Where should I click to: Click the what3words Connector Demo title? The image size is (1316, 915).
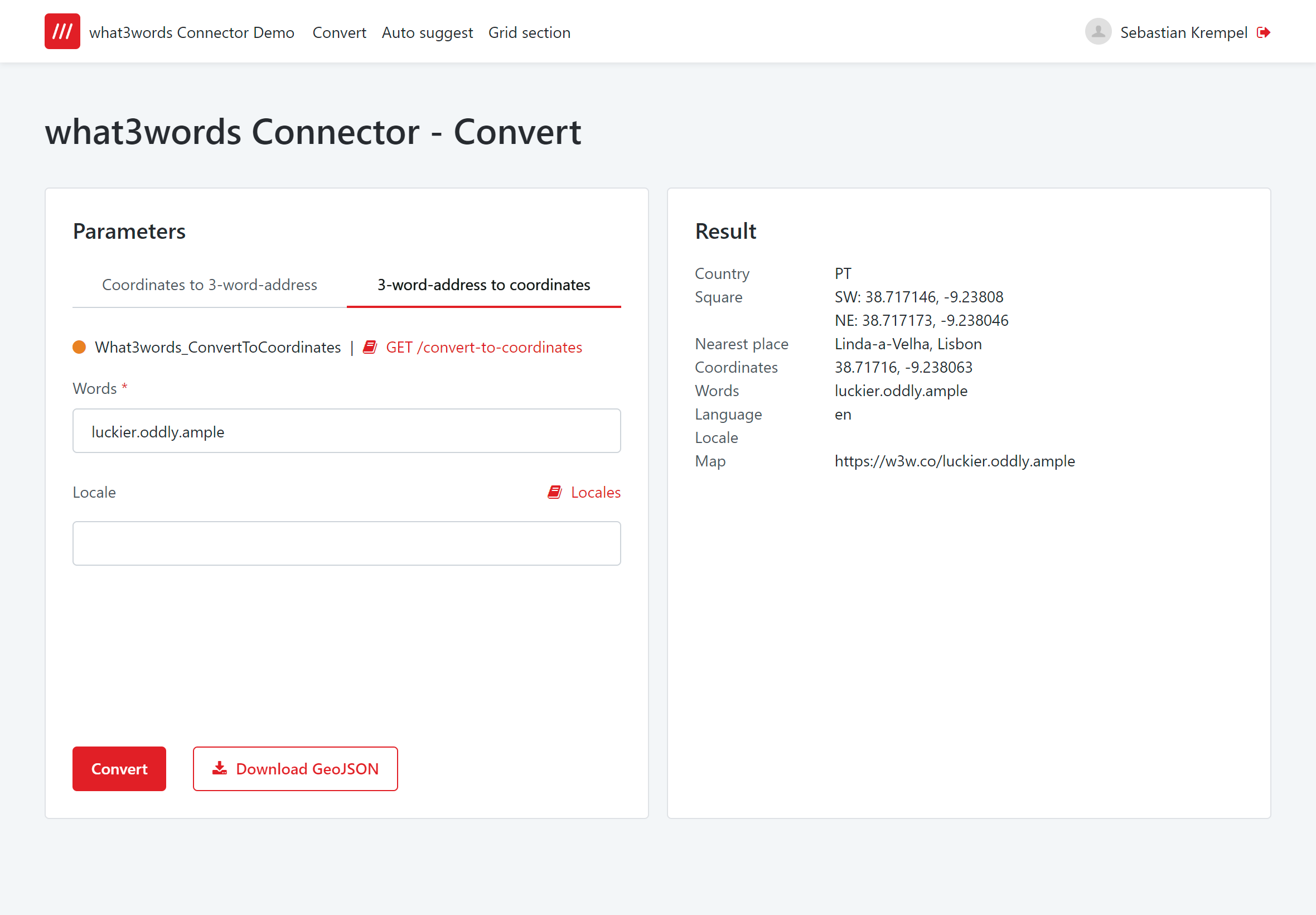191,33
